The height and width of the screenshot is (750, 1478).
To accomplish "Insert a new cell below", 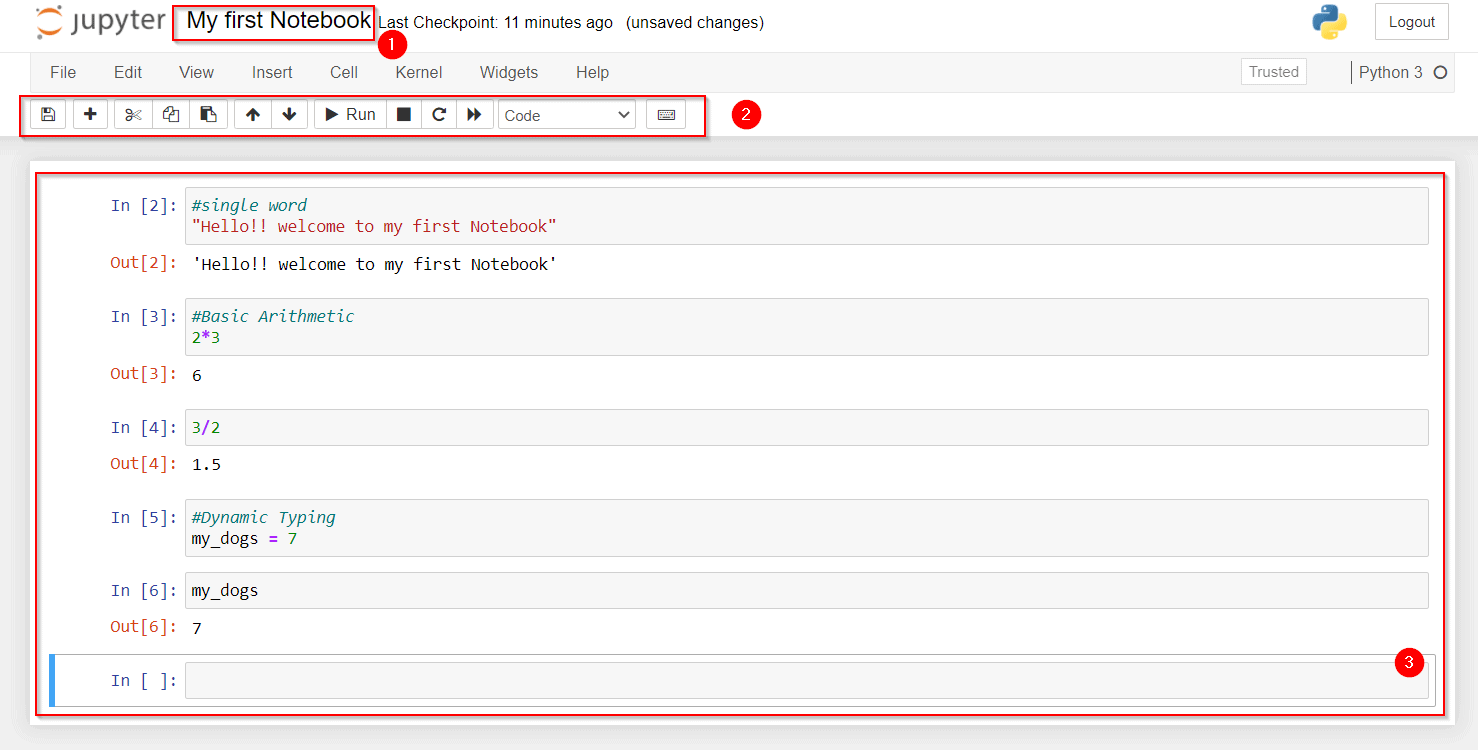I will [x=90, y=114].
